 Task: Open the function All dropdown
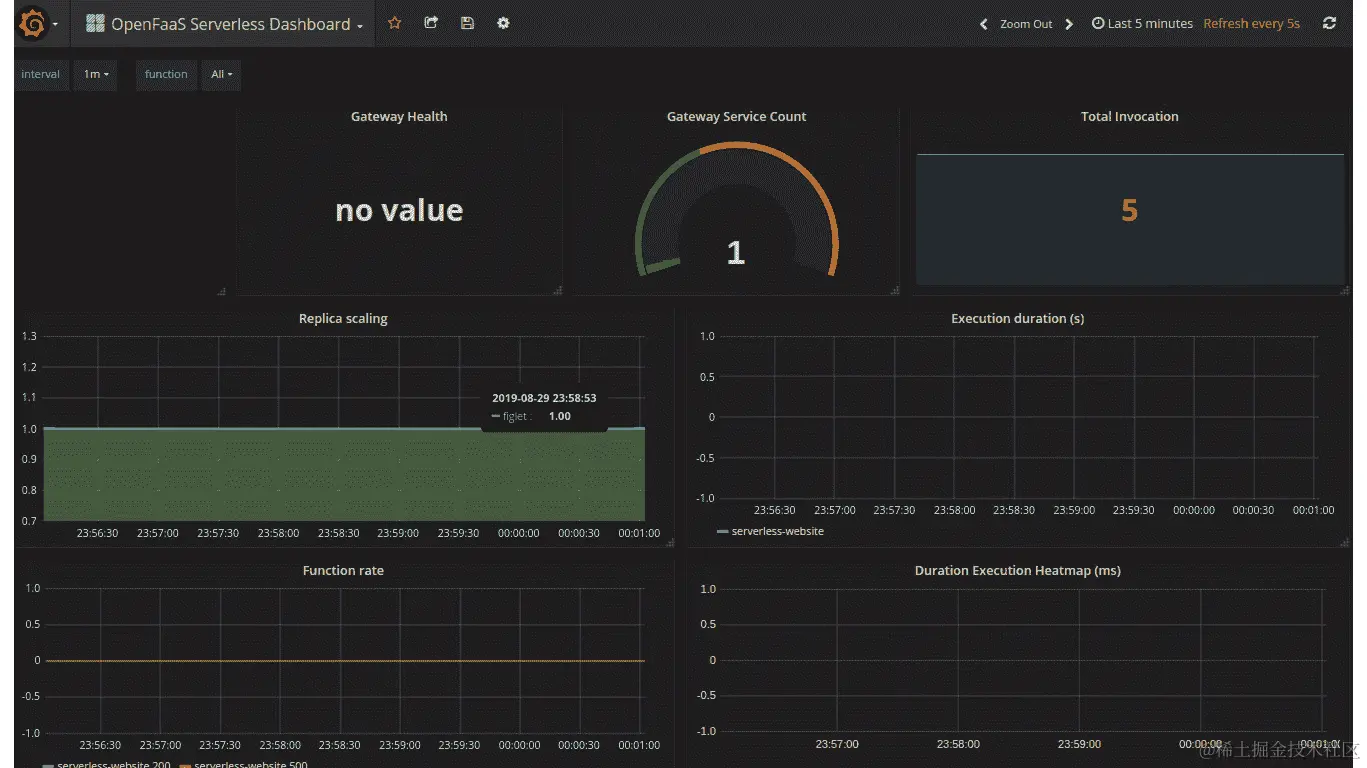220,74
